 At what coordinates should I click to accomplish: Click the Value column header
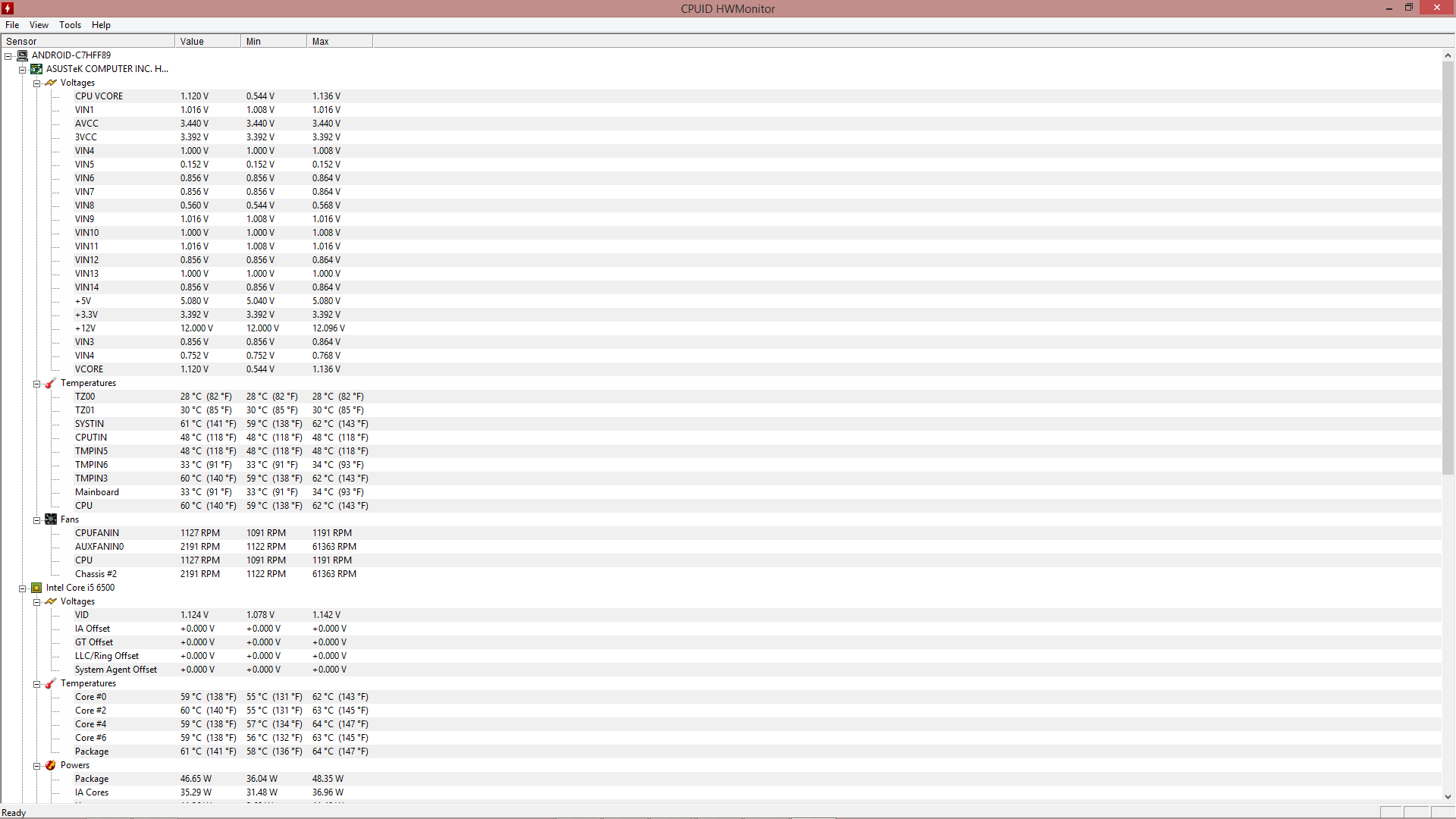point(206,42)
